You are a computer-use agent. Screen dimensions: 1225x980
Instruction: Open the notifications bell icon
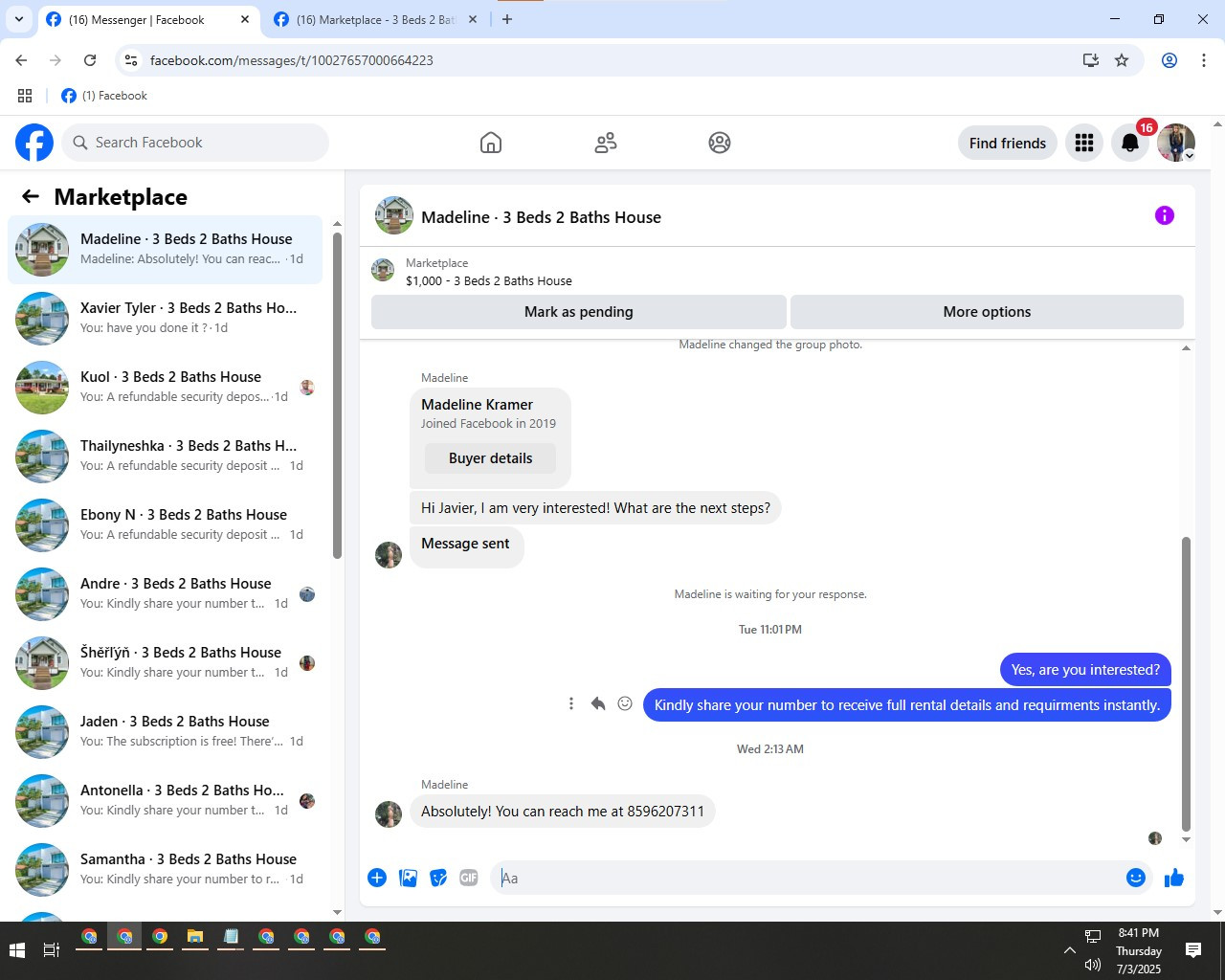[1130, 143]
